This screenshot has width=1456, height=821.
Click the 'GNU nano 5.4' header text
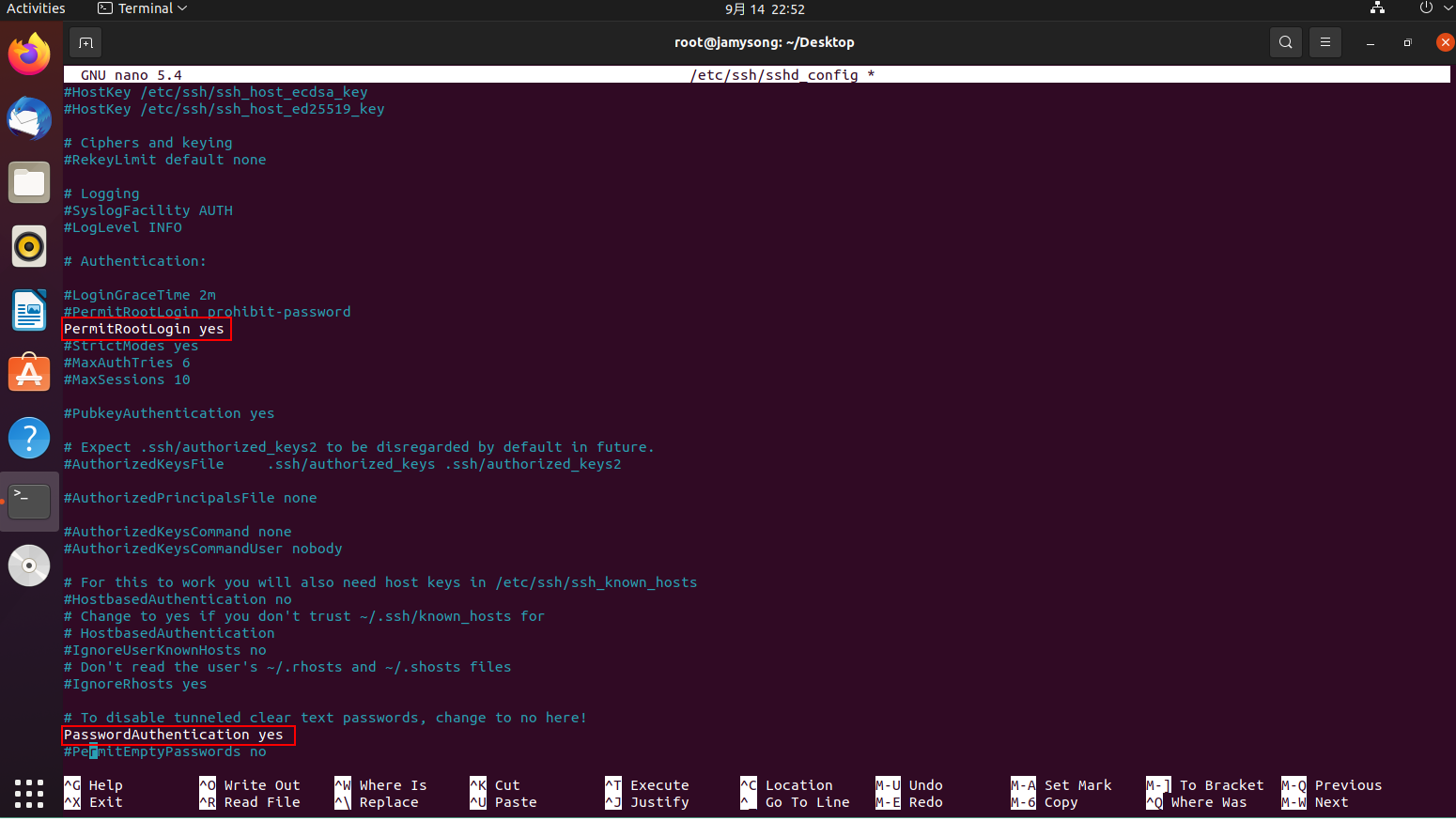(131, 75)
